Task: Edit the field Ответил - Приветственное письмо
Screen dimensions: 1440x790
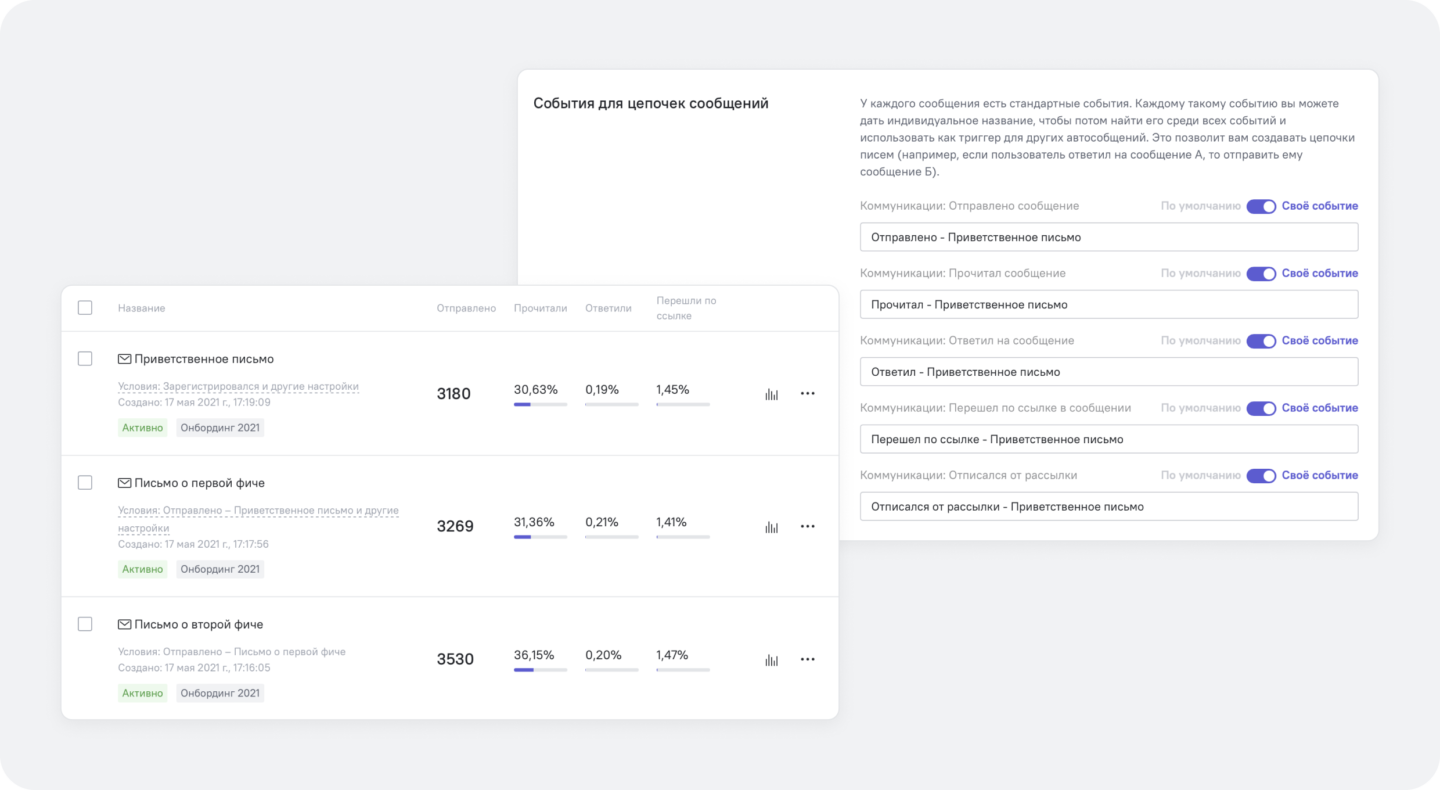Action: tap(1109, 371)
